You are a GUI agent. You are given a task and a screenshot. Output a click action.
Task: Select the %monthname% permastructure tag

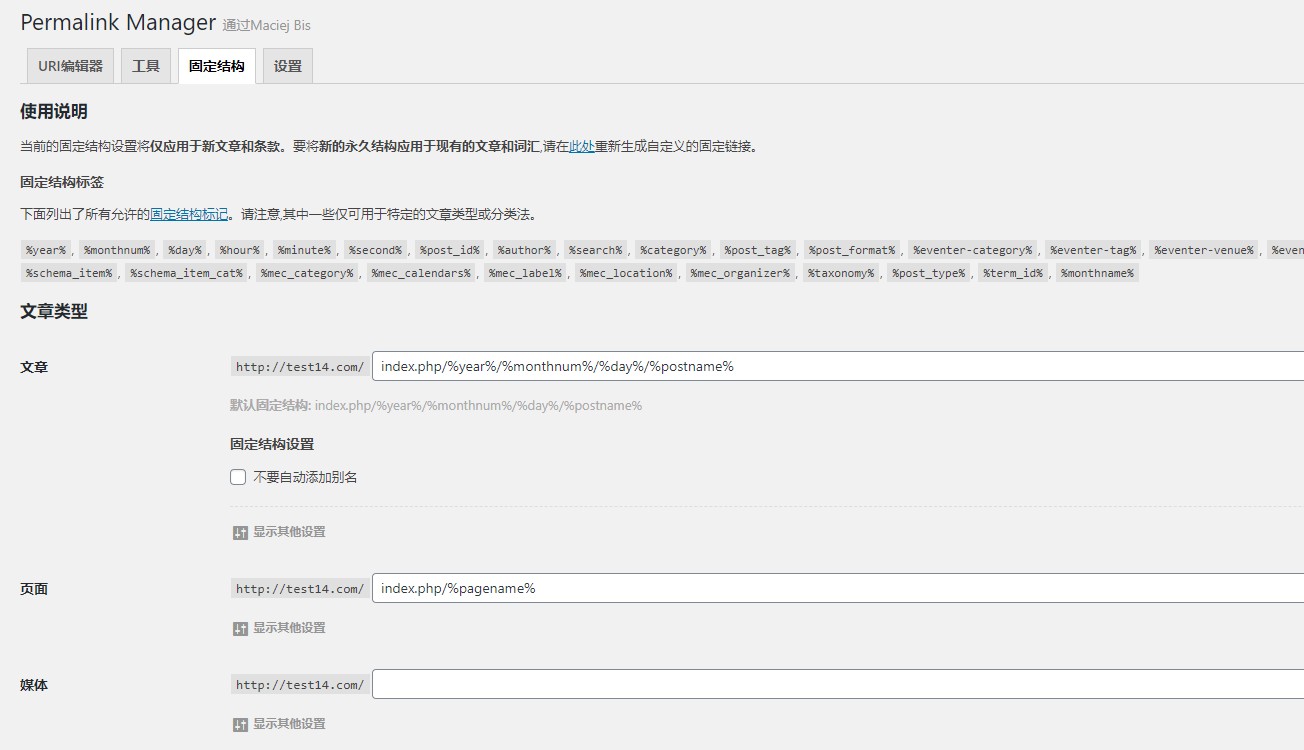[1096, 273]
